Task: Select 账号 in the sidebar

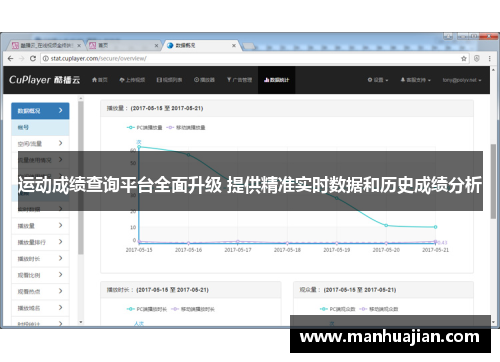Action: pyautogui.click(x=40, y=127)
